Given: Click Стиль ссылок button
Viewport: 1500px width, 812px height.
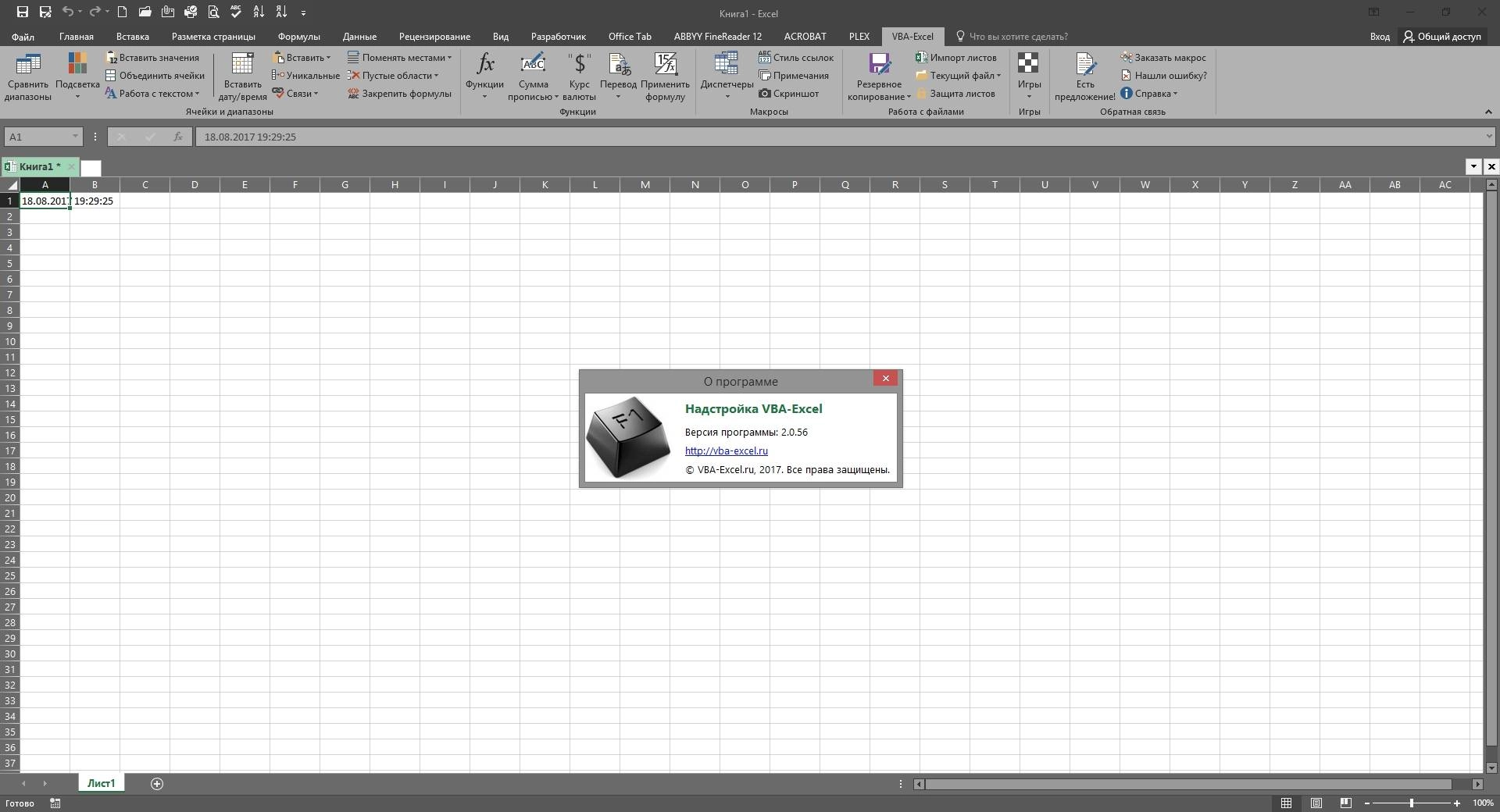Looking at the screenshot, I should coord(796,58).
